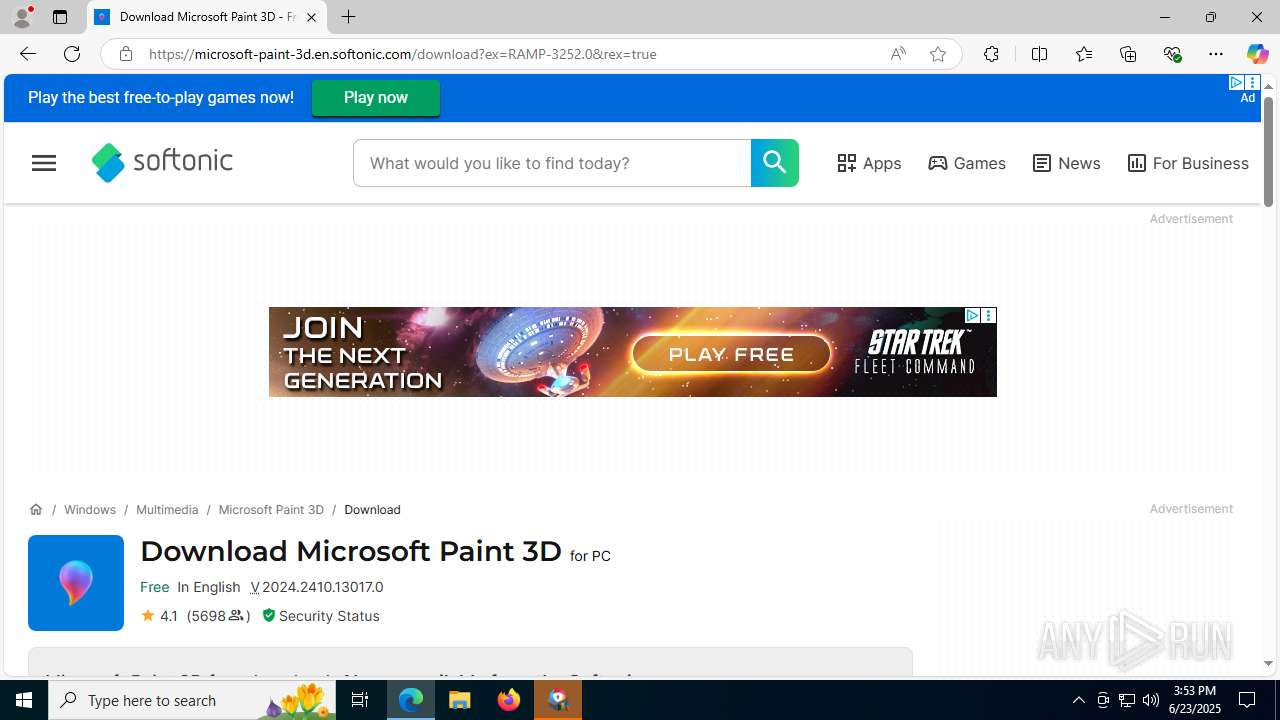
Task: Open the Softonic hamburger menu
Action: (x=44, y=163)
